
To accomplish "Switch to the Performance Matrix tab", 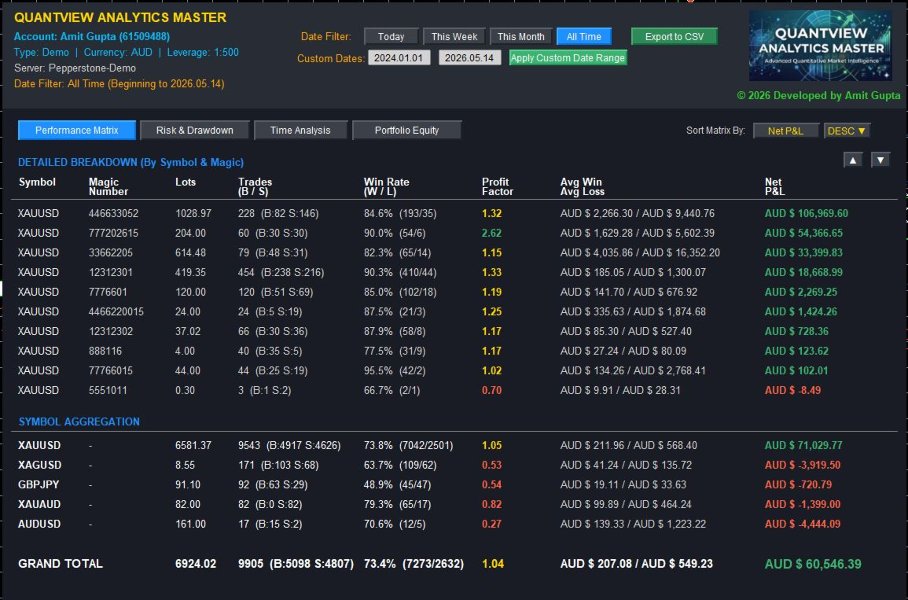I will coord(76,130).
